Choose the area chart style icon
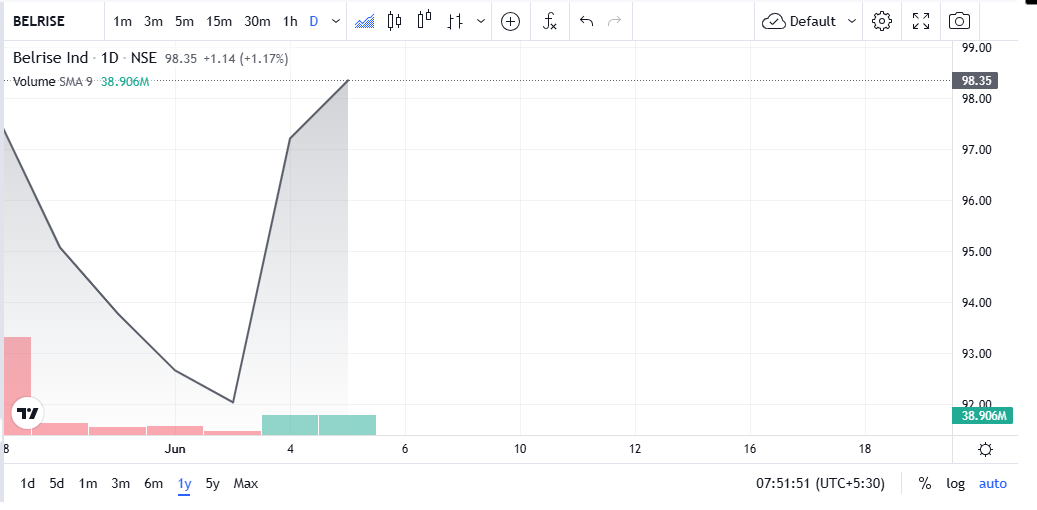 point(364,21)
